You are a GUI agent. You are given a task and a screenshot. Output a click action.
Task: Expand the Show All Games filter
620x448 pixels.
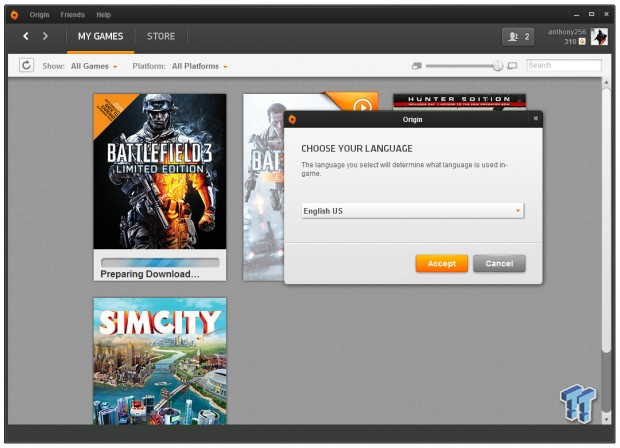pyautogui.click(x=94, y=66)
